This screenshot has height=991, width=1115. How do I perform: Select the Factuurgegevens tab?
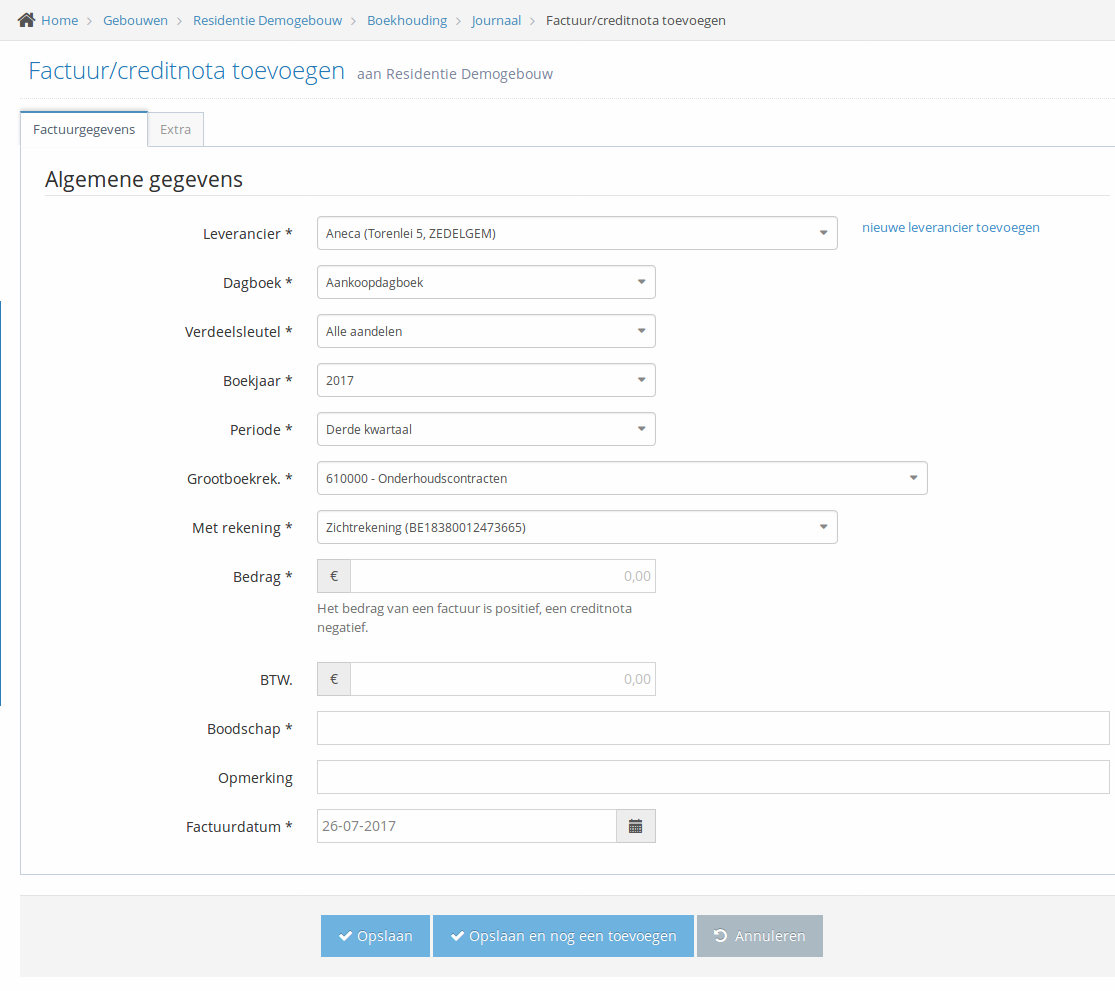click(84, 129)
